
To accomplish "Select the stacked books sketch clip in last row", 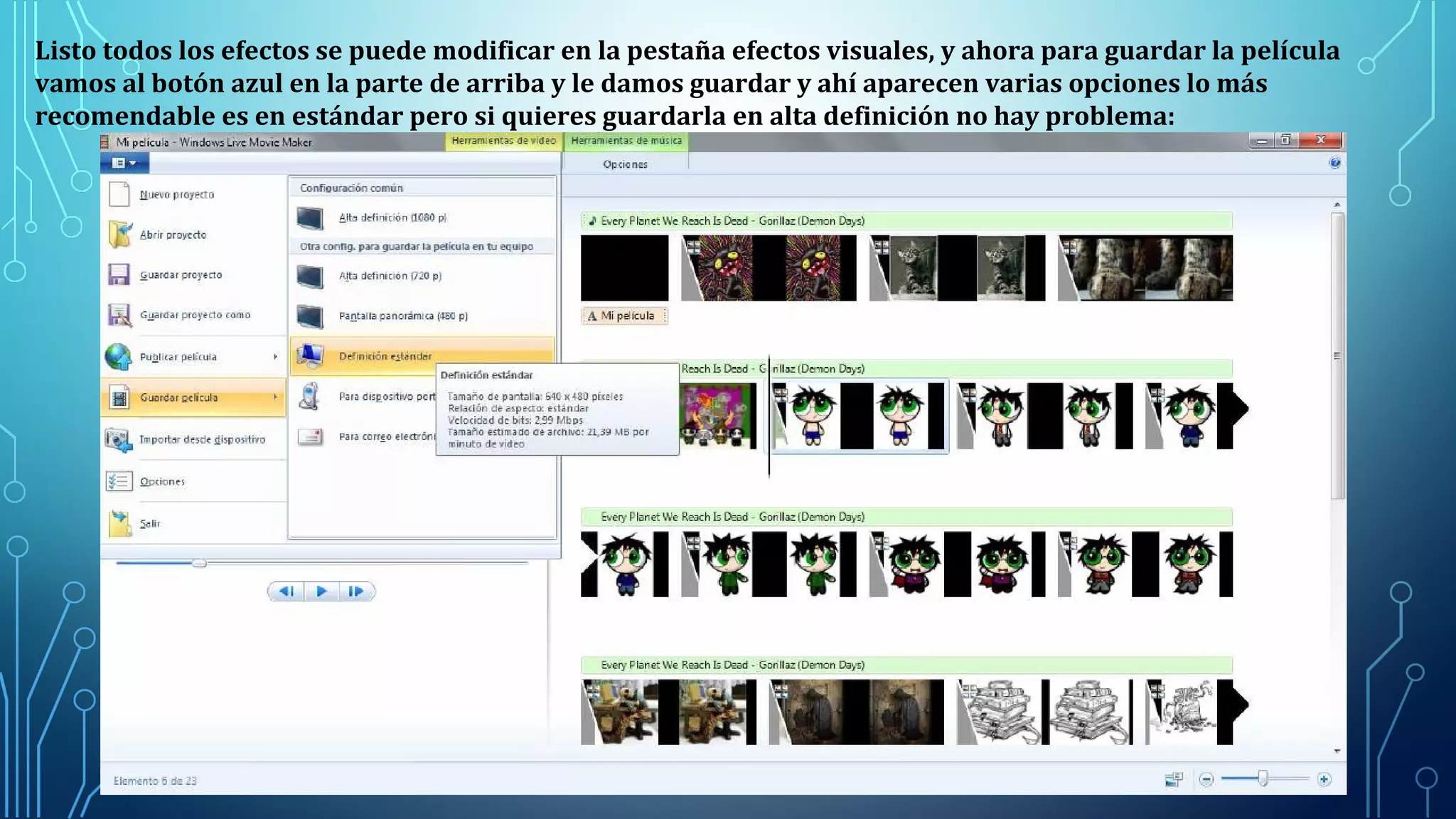I will 1044,712.
